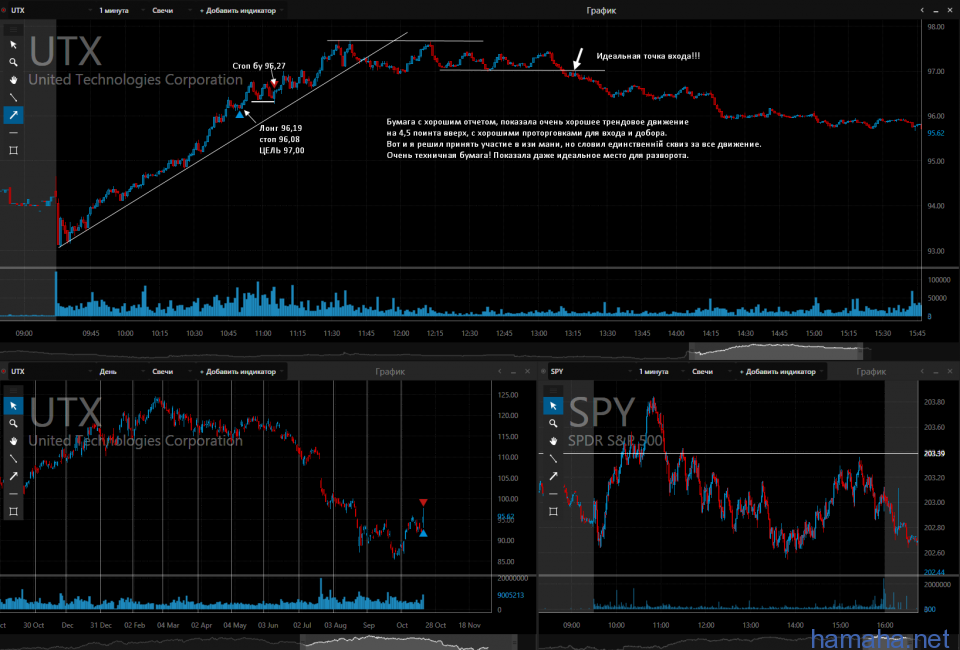Image resolution: width=960 pixels, height=650 pixels.
Task: Select the highlighted pointer tool in the UTX daily chart
Action: pyautogui.click(x=13, y=406)
